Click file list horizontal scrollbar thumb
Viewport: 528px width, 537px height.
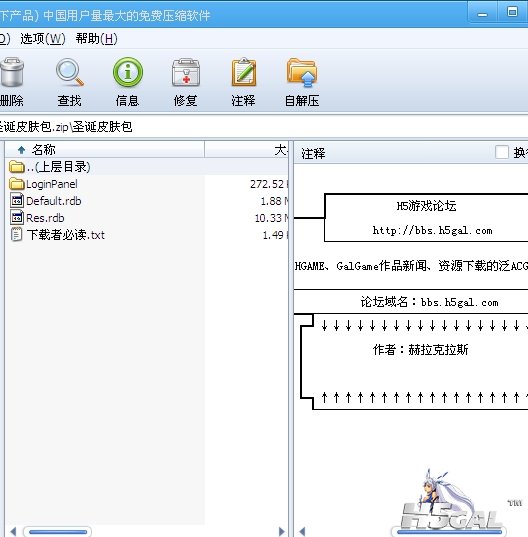pyautogui.click(x=58, y=532)
